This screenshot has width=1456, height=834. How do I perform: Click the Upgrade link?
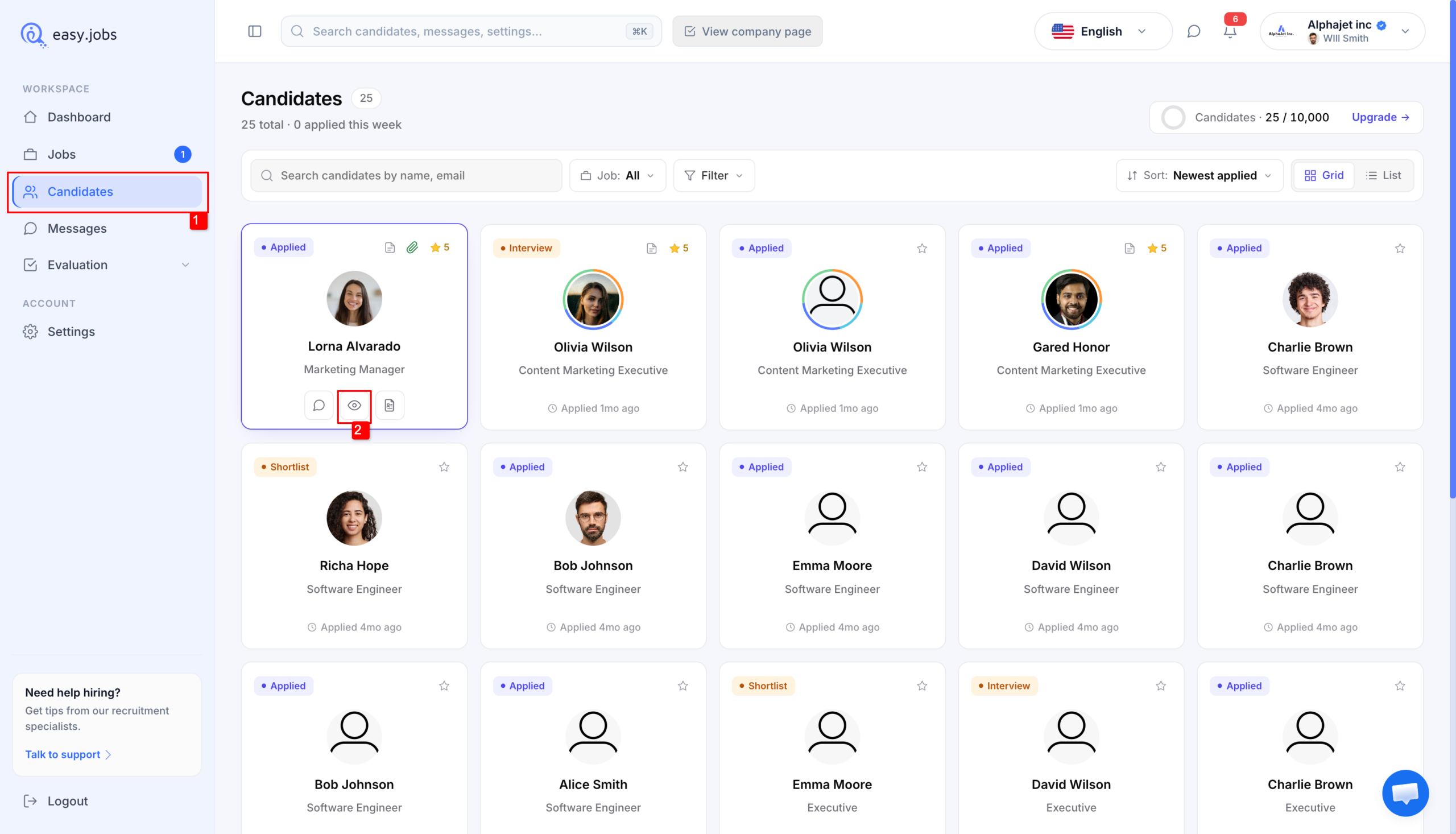(x=1380, y=117)
